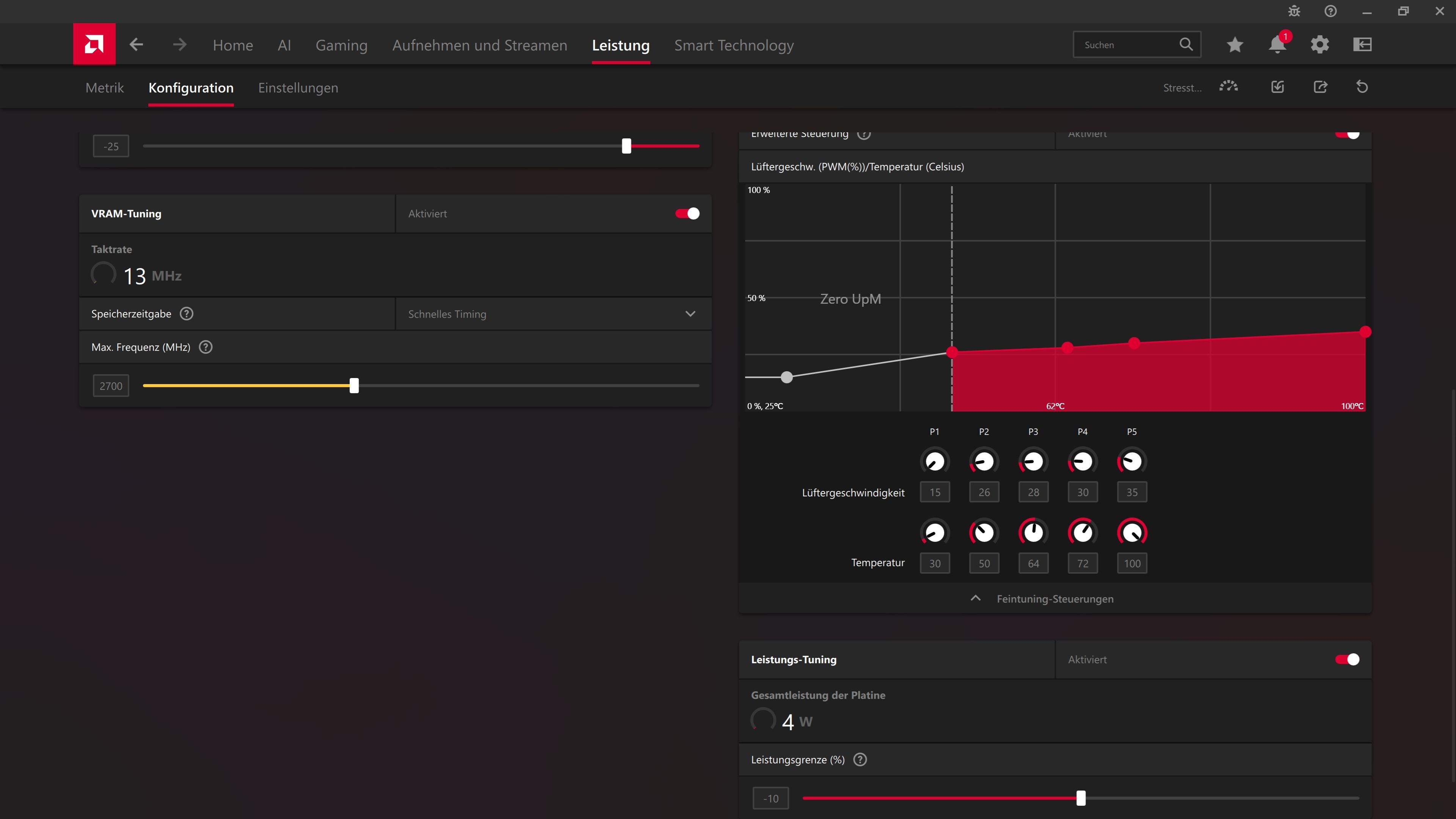Click the bug report icon

coord(1294,11)
